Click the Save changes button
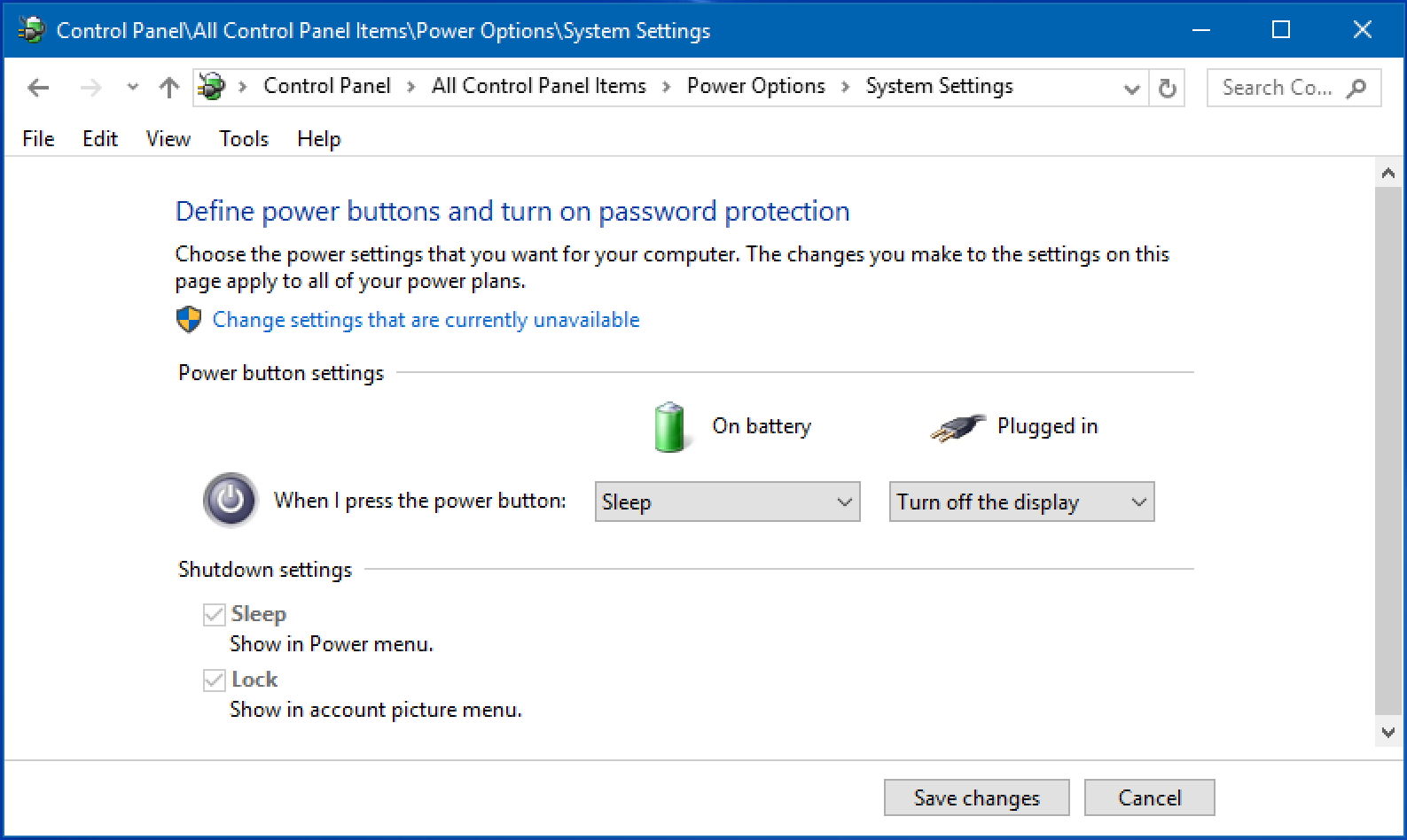1407x840 pixels. click(x=976, y=797)
